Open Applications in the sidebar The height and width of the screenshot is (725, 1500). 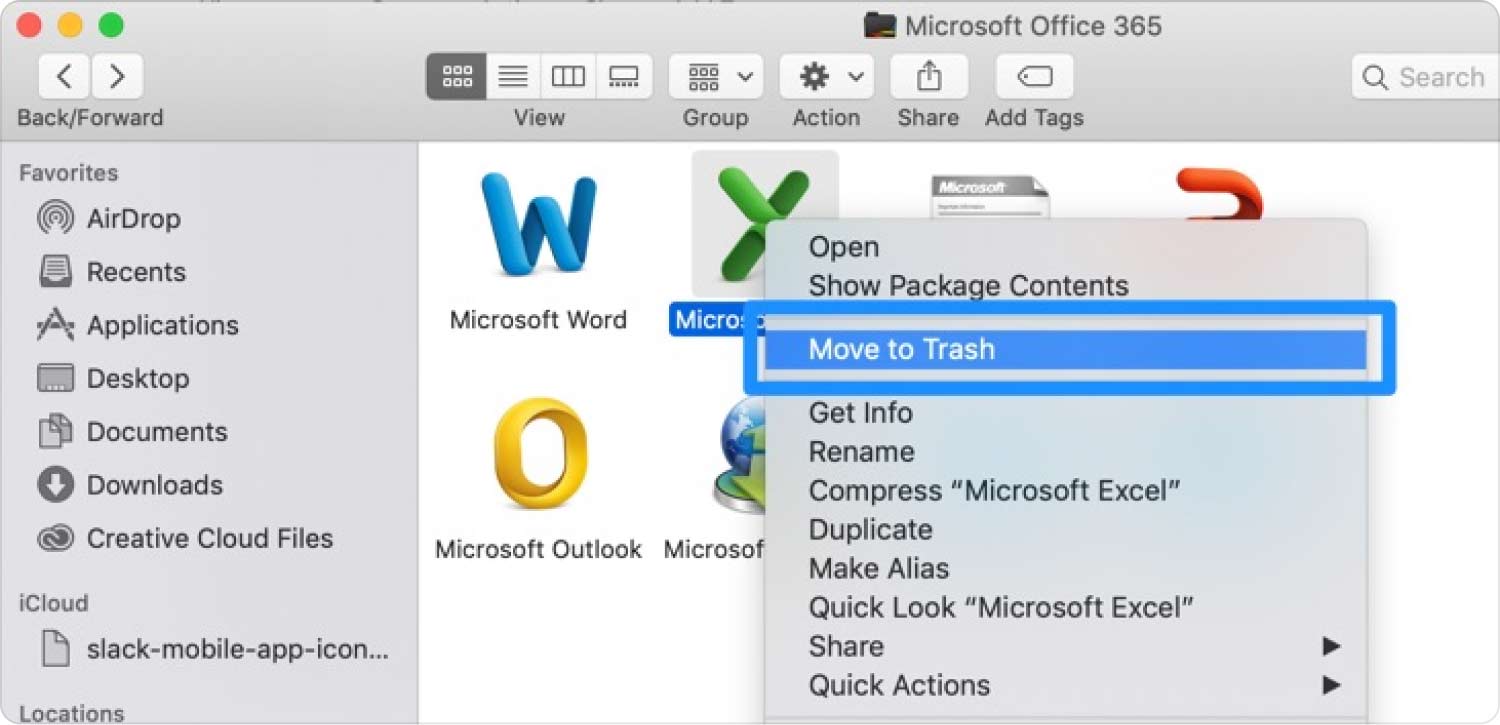[x=137, y=325]
